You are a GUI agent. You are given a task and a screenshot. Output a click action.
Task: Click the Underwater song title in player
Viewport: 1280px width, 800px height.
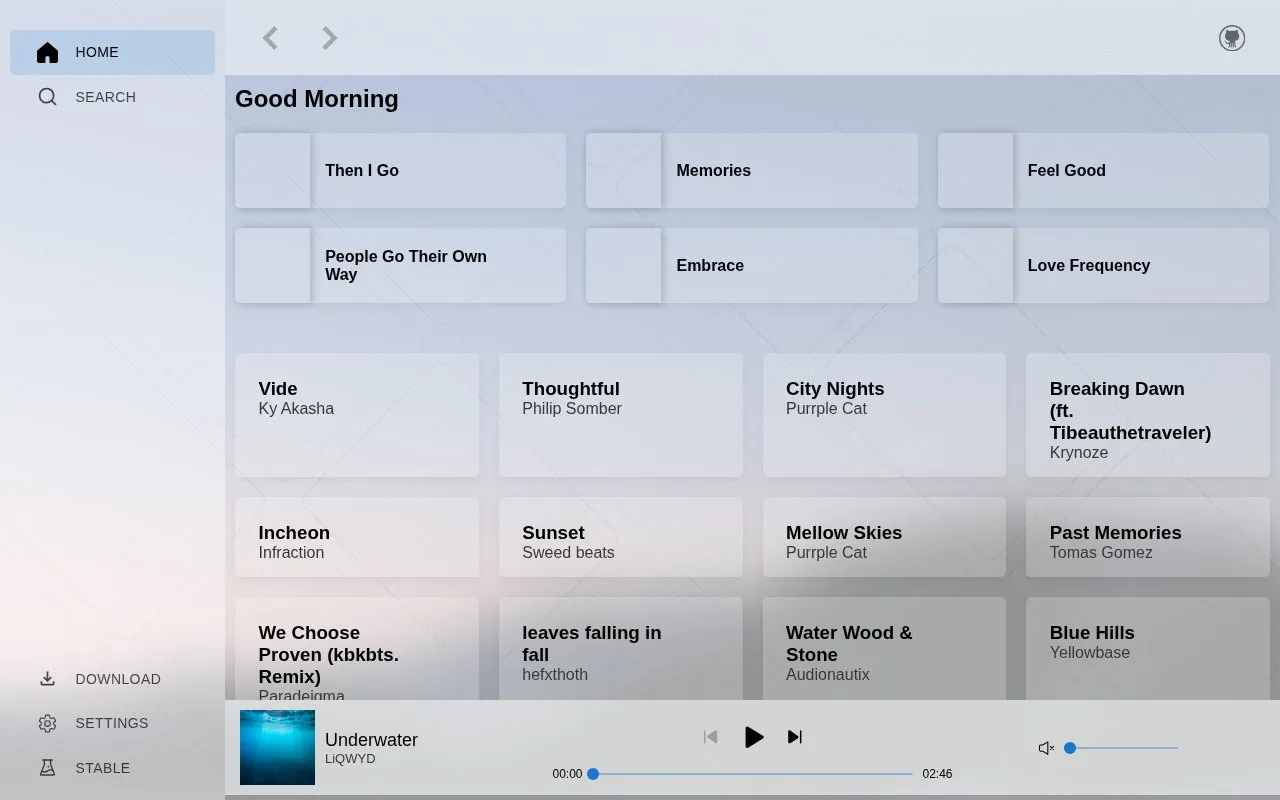[x=371, y=740]
